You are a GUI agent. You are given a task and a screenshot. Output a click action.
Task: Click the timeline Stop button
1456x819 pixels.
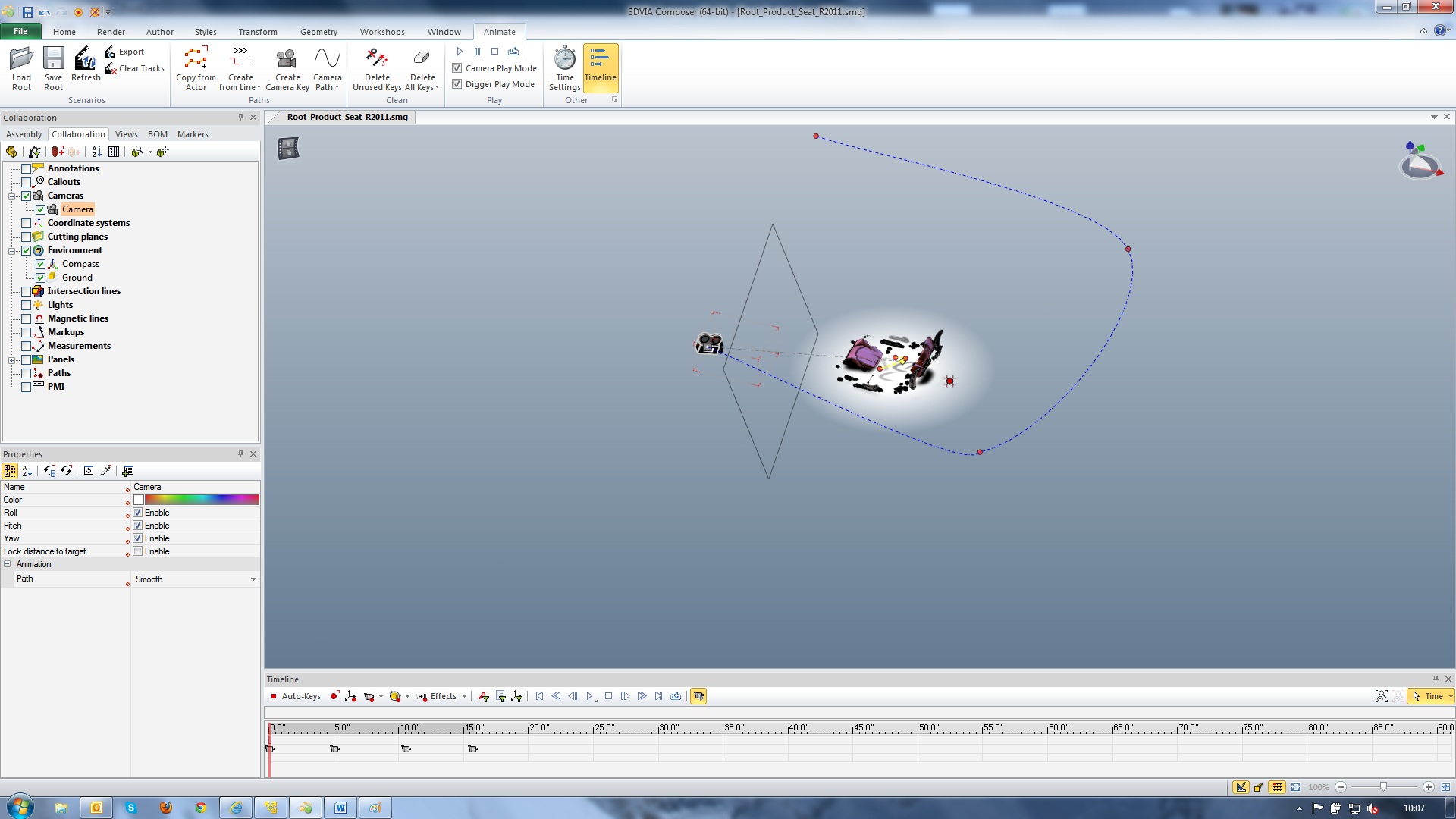[x=608, y=696]
